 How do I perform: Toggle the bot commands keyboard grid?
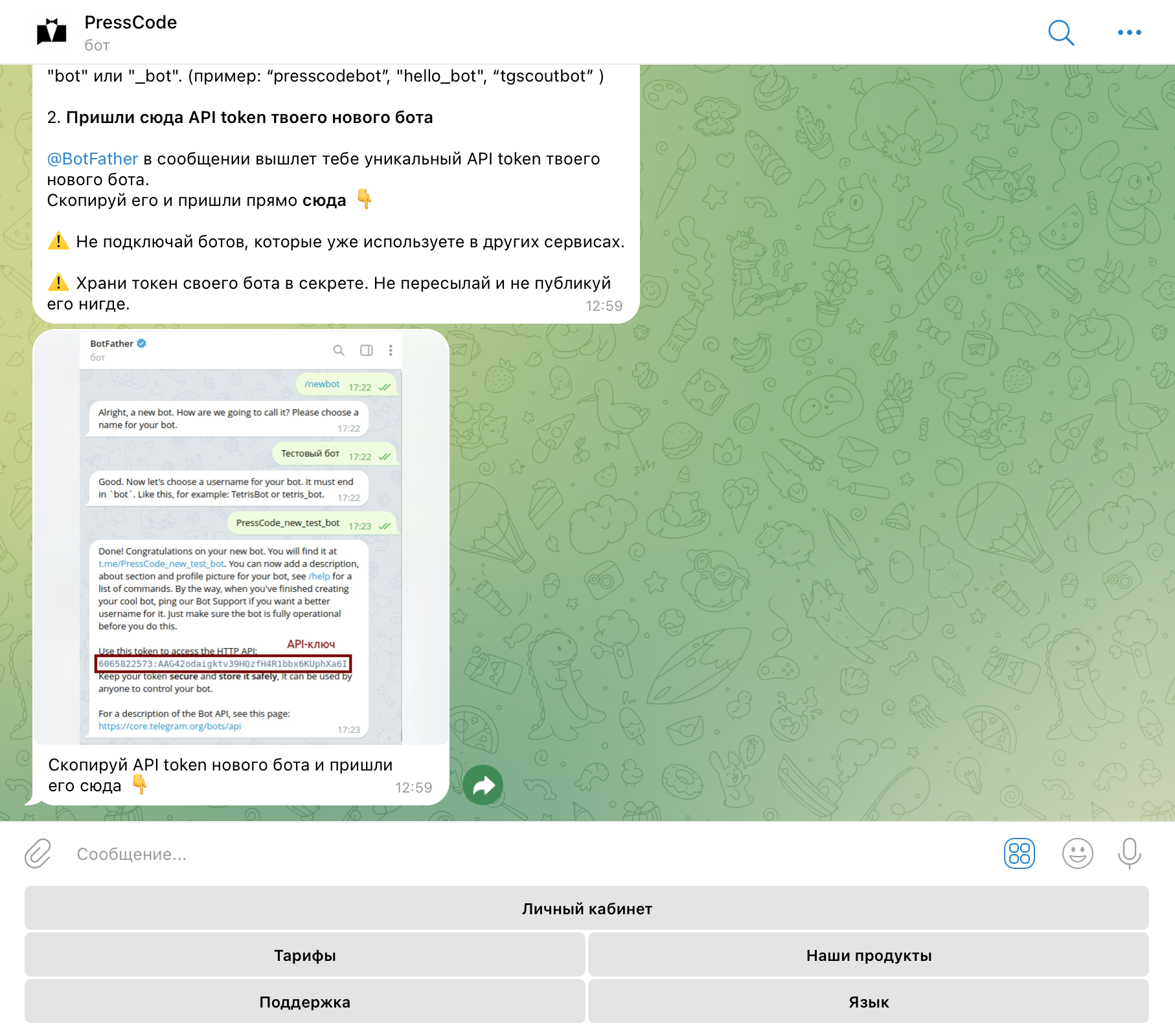(1020, 854)
